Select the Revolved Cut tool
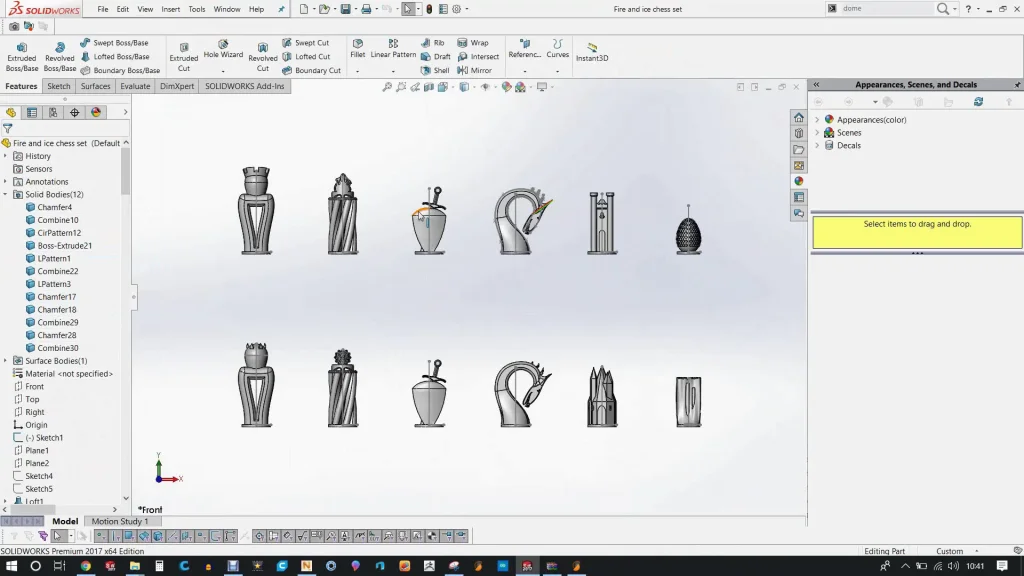 262,56
